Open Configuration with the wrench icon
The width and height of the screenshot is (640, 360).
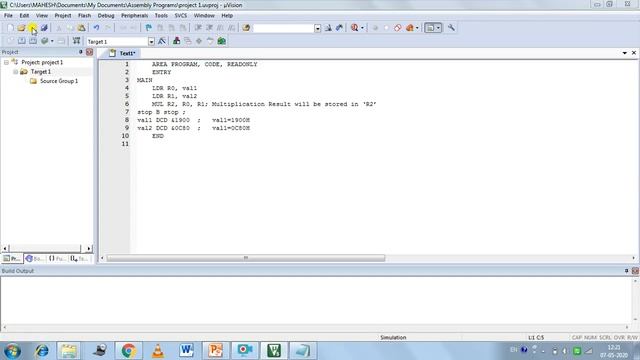[451, 28]
